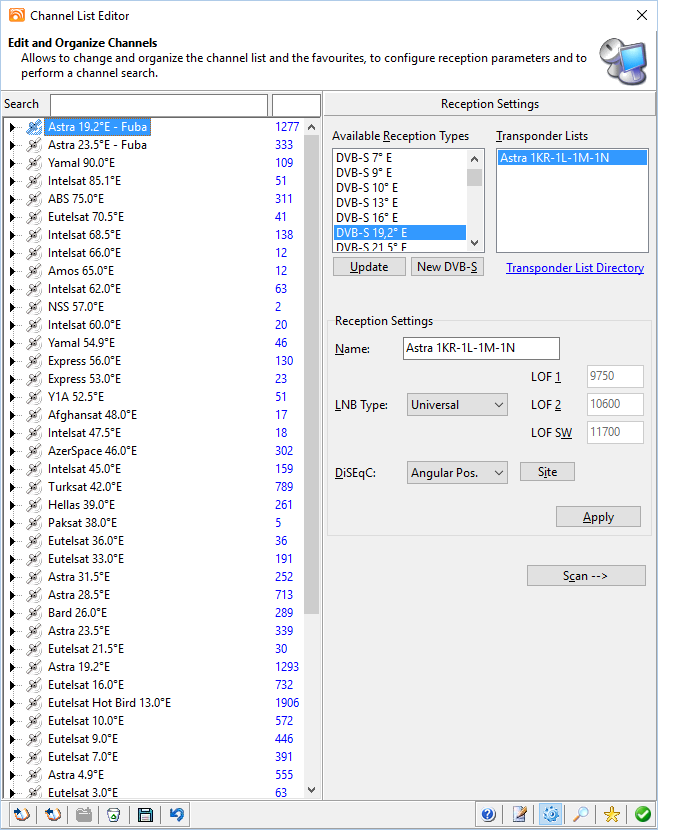
Task: Open help with the question mark icon
Action: (x=488, y=815)
